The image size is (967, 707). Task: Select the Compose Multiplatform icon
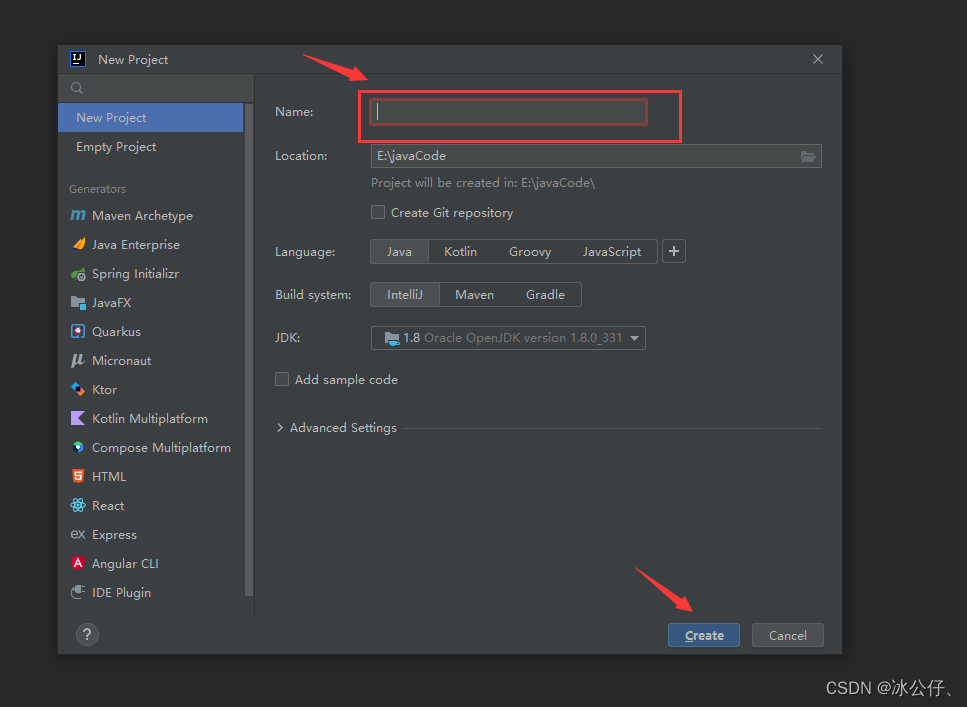click(78, 447)
